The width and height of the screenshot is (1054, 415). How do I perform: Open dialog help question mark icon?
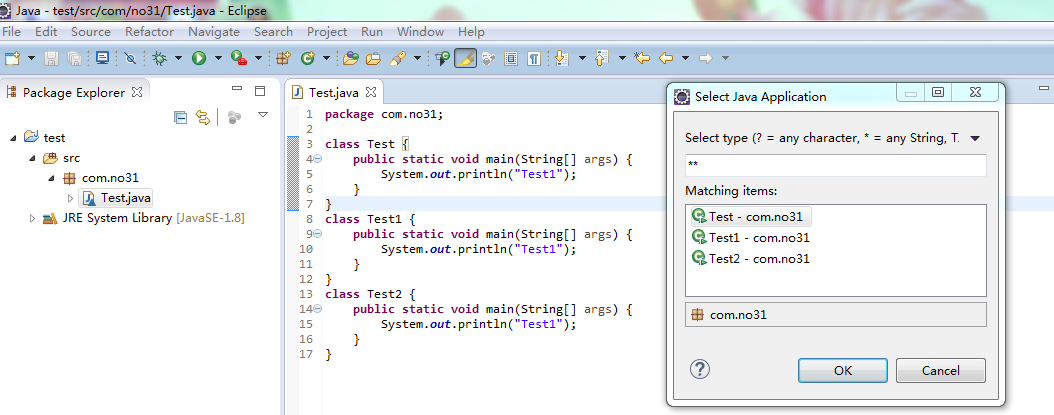(x=700, y=370)
